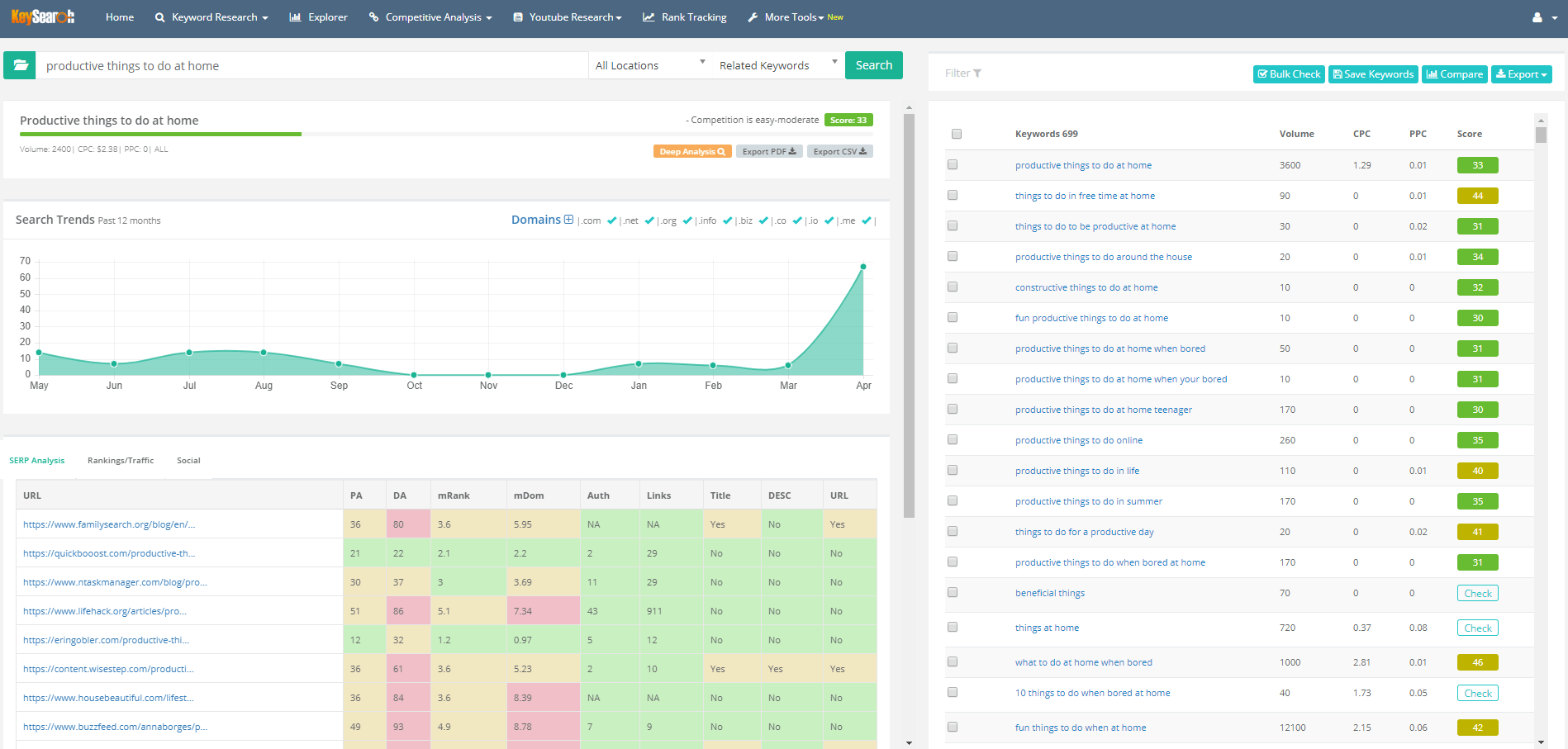Viewport: 1568px width, 749px height.
Task: Click the April data point on trends chart
Action: (x=863, y=267)
